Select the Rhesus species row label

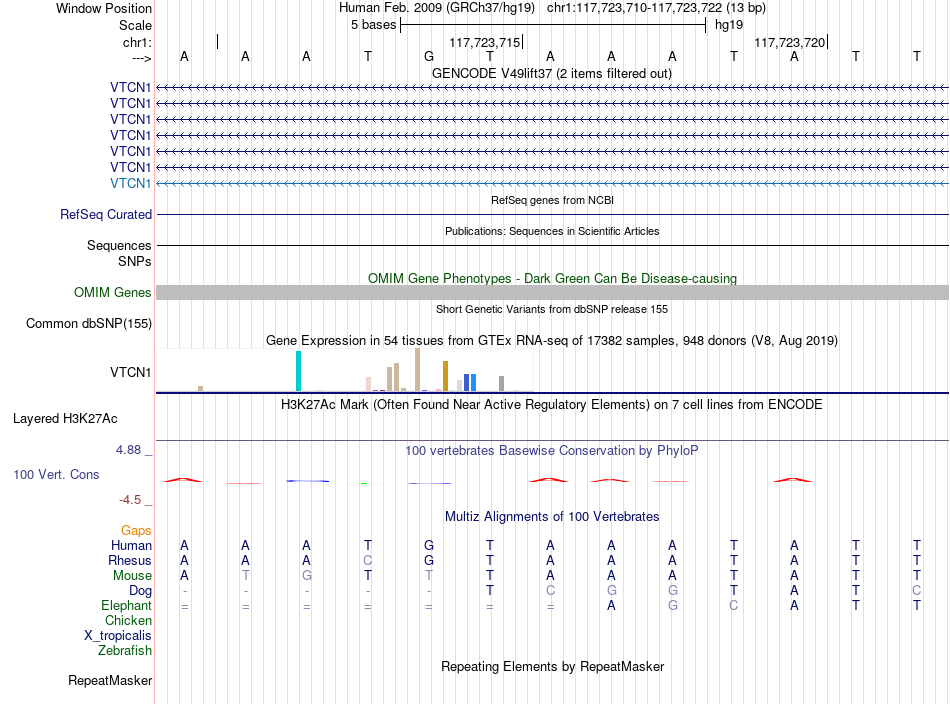[x=130, y=560]
